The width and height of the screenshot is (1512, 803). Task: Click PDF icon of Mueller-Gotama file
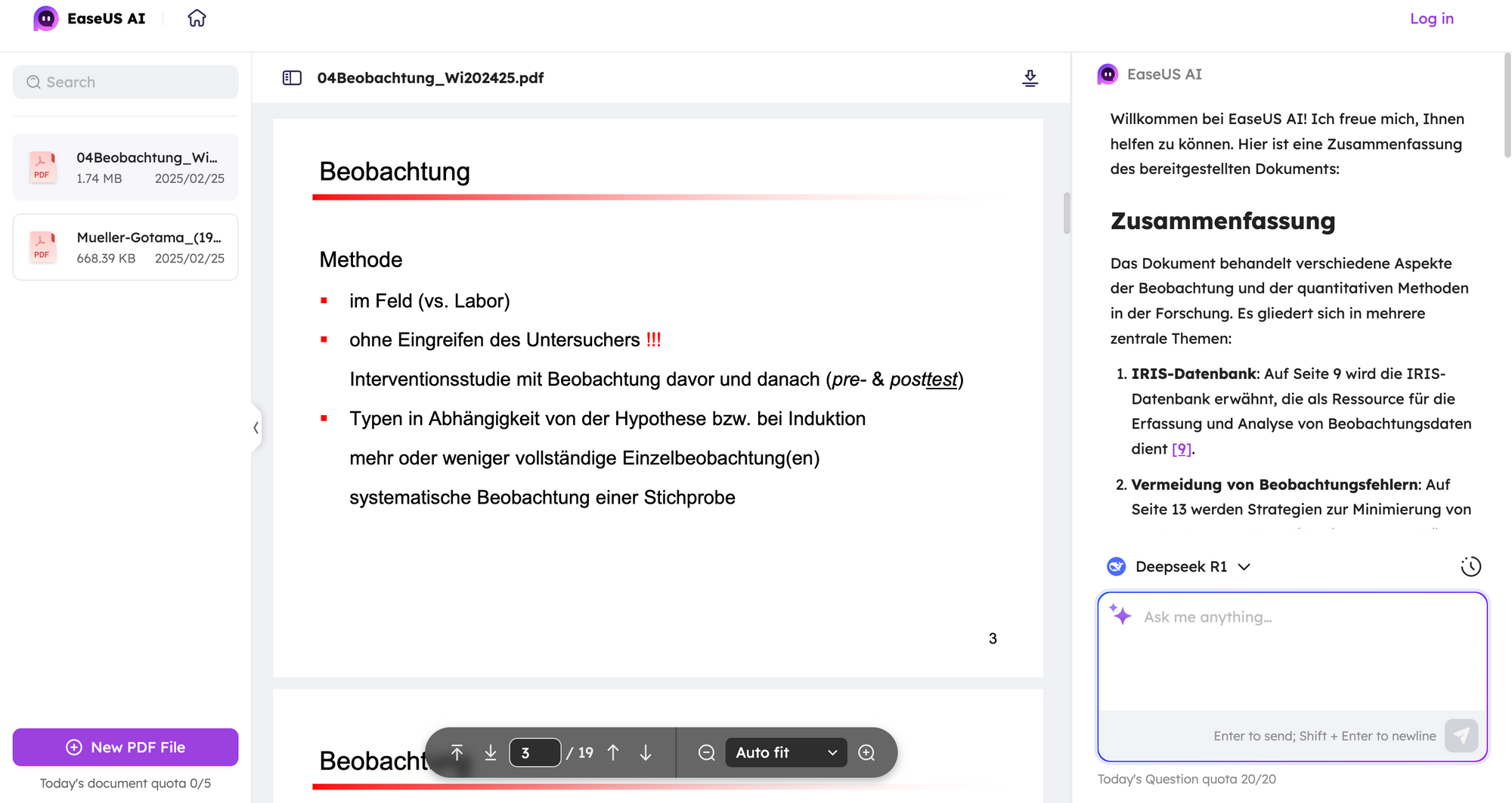(42, 246)
